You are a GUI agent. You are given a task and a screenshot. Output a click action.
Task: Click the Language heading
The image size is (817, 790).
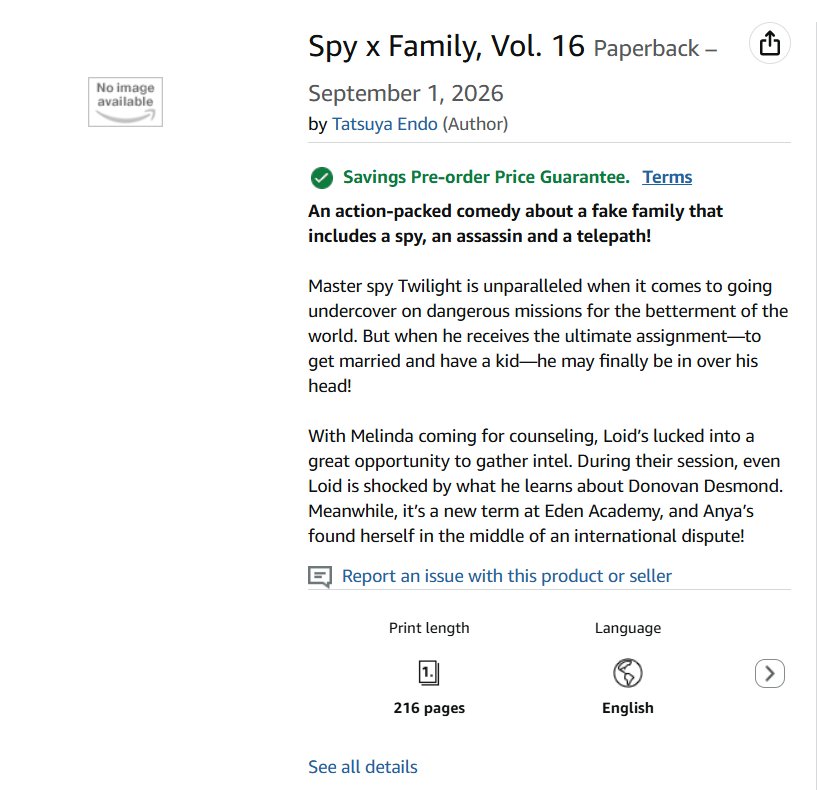(627, 628)
